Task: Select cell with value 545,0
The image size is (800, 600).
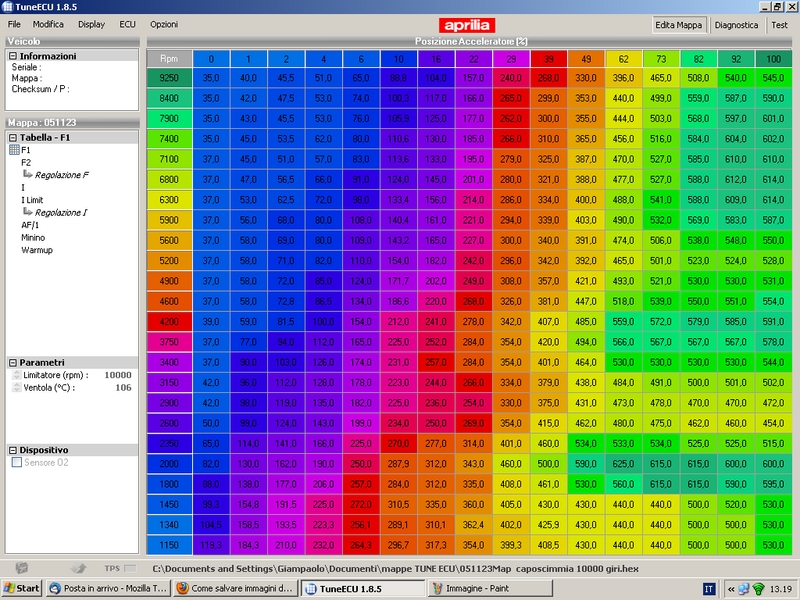Action: point(773,78)
